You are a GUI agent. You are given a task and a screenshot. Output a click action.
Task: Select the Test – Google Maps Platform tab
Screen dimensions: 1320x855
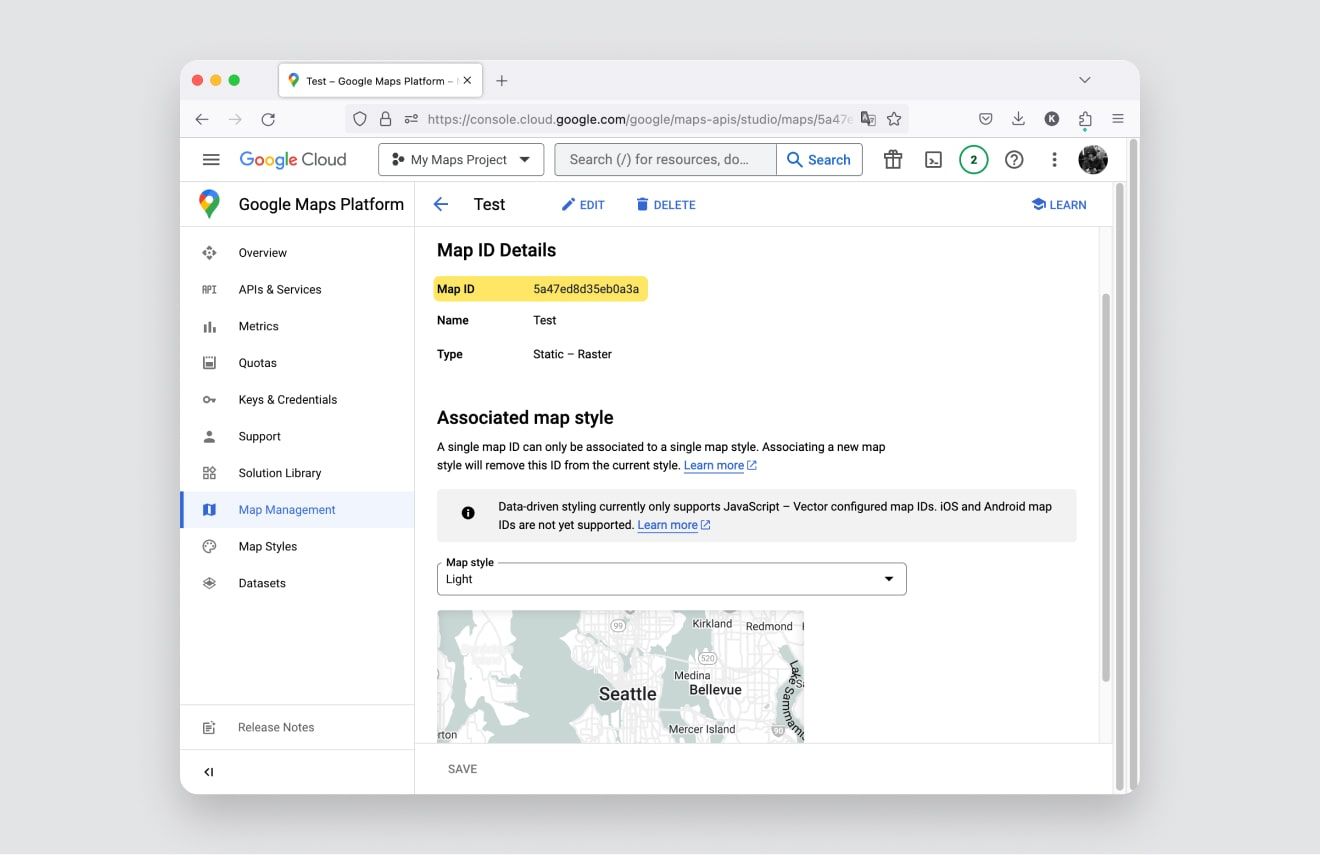click(380, 81)
